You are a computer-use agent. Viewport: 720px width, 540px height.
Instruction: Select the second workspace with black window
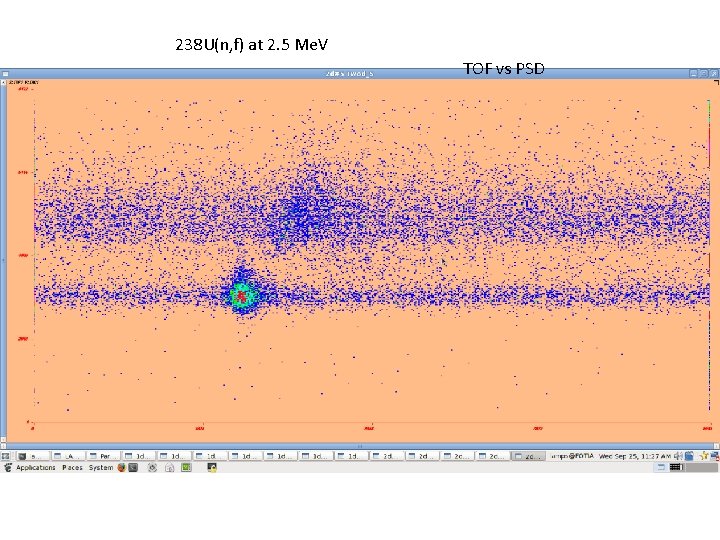675,467
